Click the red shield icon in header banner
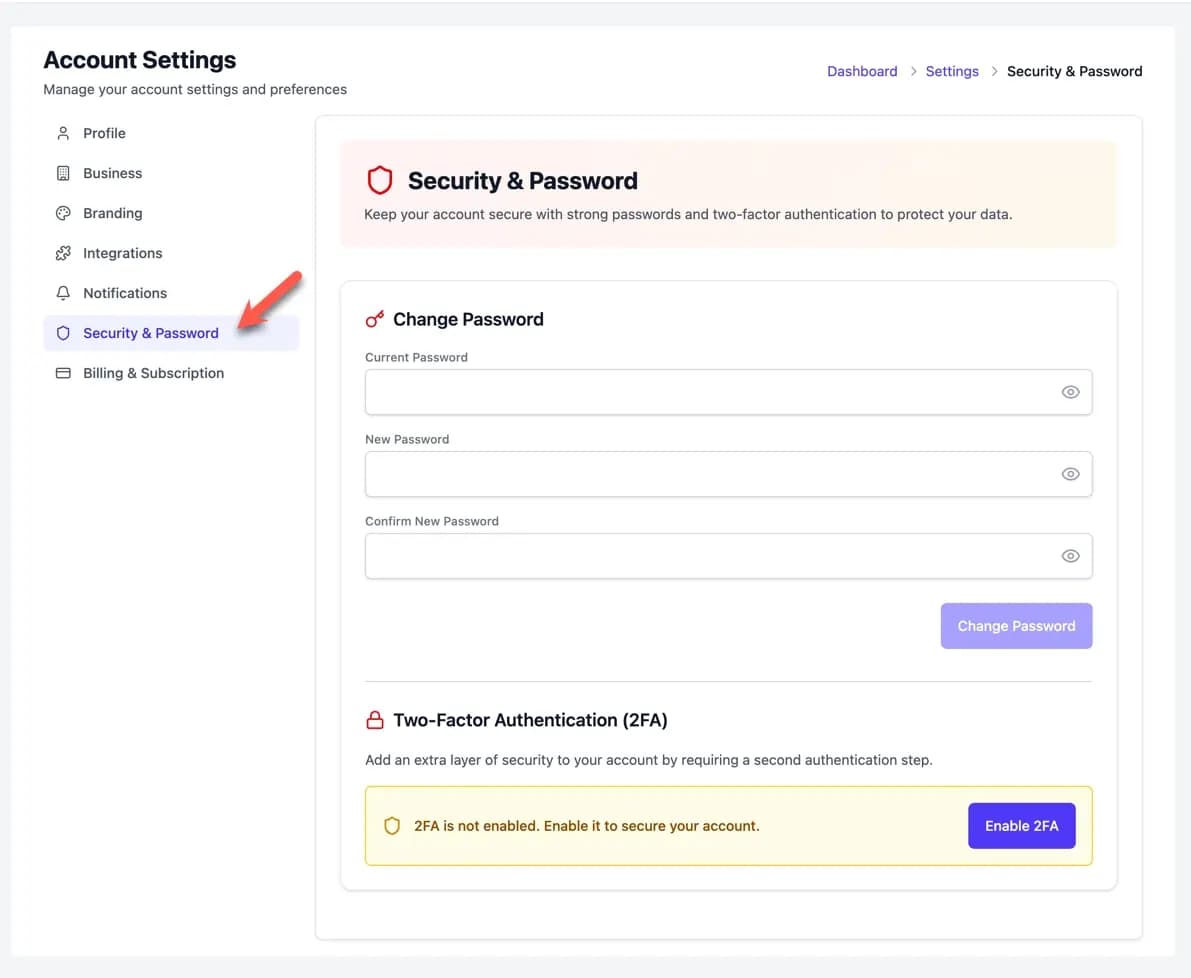Viewport: 1191px width, 978px height. pos(380,181)
